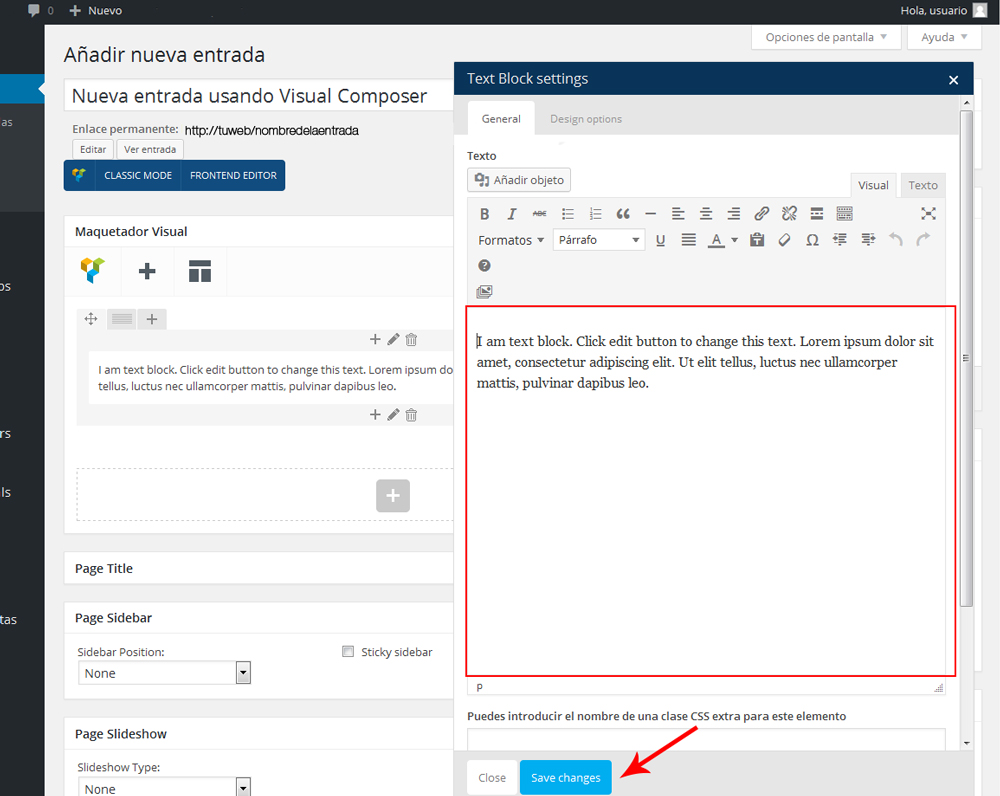Screen dimensions: 1000x796
Task: Expand Opciones de pantalla panel
Action: (825, 37)
